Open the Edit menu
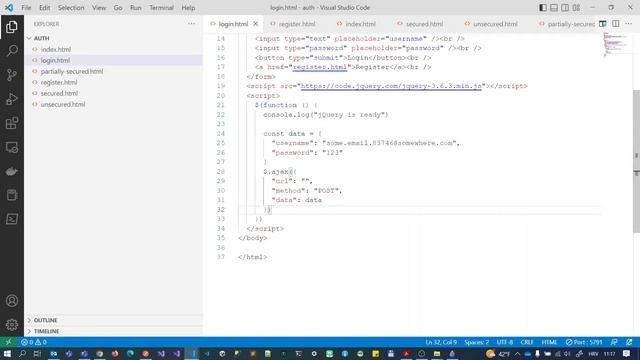The width and height of the screenshot is (640, 360). coord(44,8)
